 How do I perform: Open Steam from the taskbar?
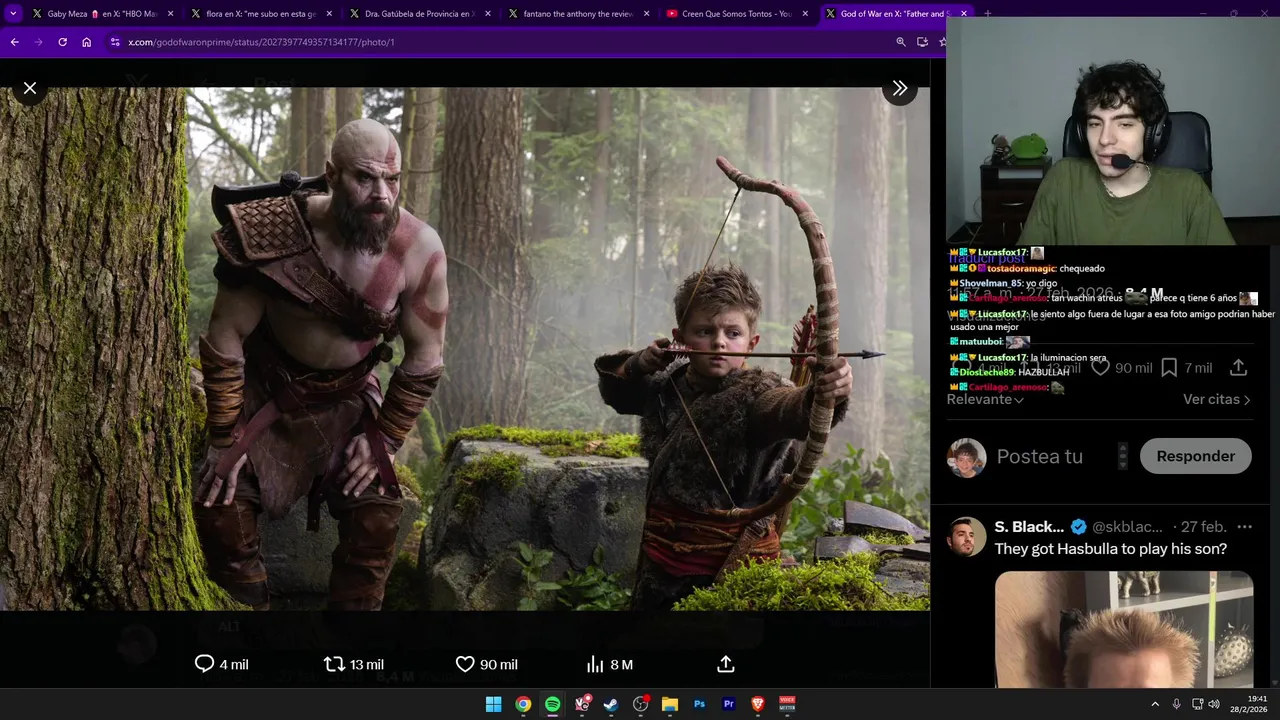tap(611, 704)
